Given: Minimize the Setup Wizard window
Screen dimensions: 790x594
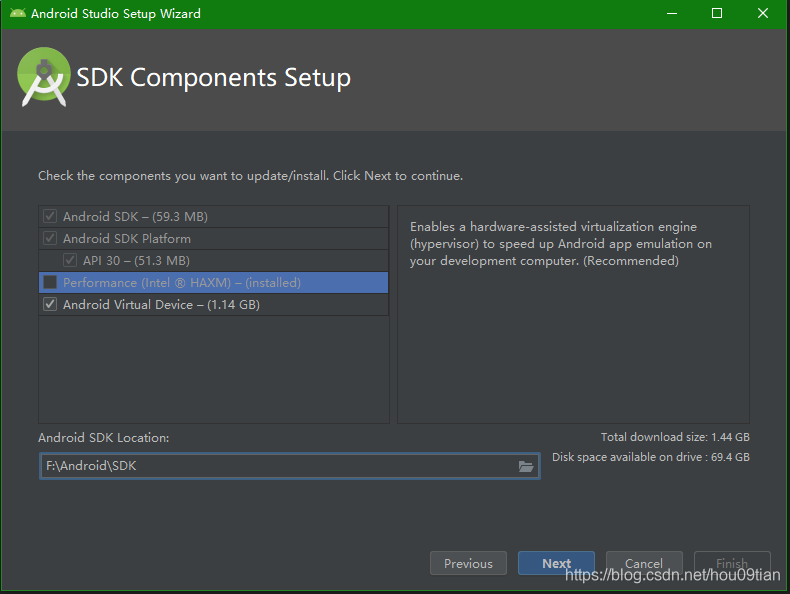Looking at the screenshot, I should pos(672,14).
